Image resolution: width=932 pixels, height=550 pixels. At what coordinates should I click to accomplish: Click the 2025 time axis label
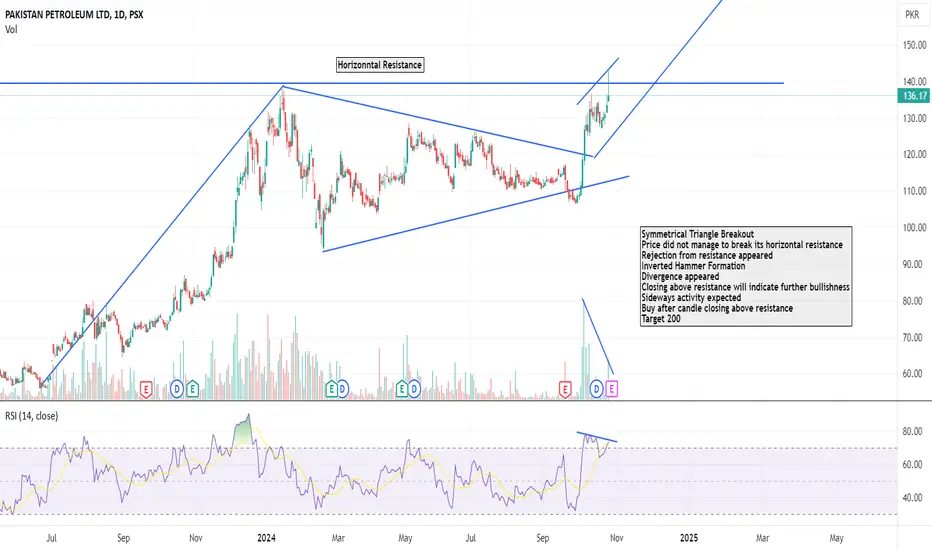click(x=689, y=538)
